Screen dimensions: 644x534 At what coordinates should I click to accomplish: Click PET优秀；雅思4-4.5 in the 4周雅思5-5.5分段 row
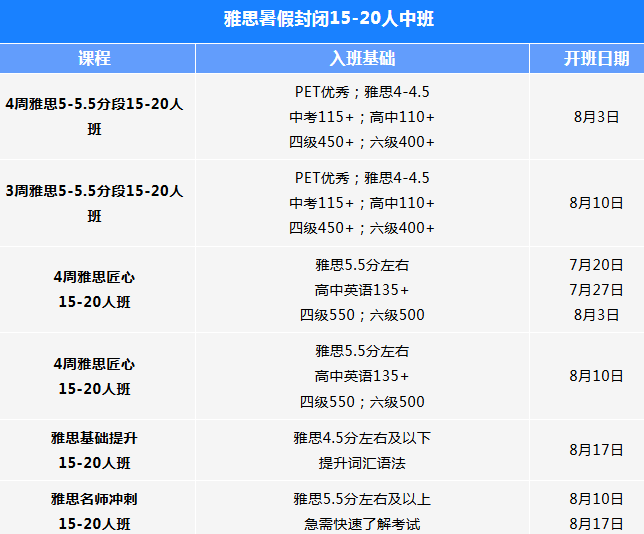pyautogui.click(x=362, y=92)
